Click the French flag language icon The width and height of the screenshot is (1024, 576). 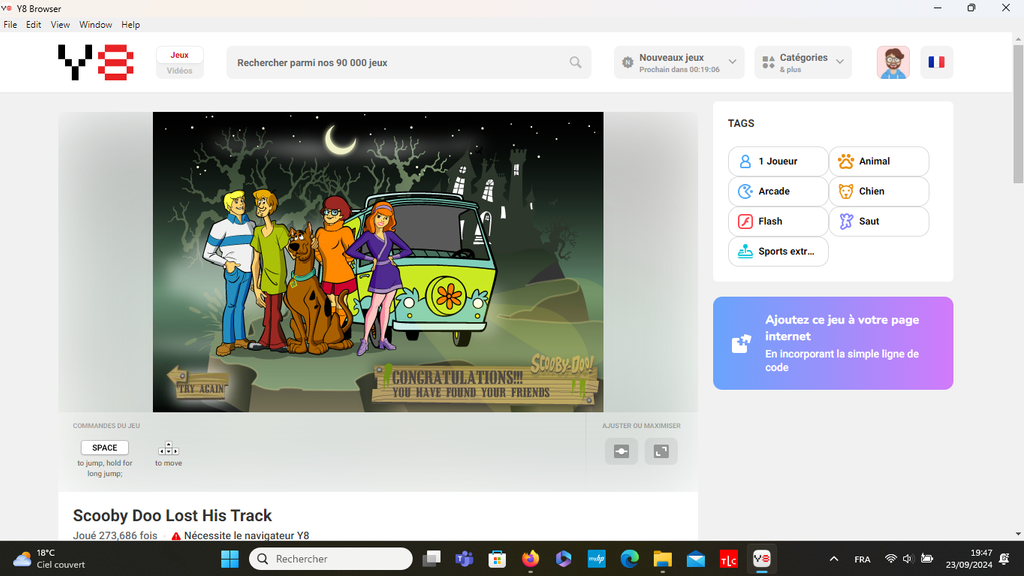tap(936, 62)
